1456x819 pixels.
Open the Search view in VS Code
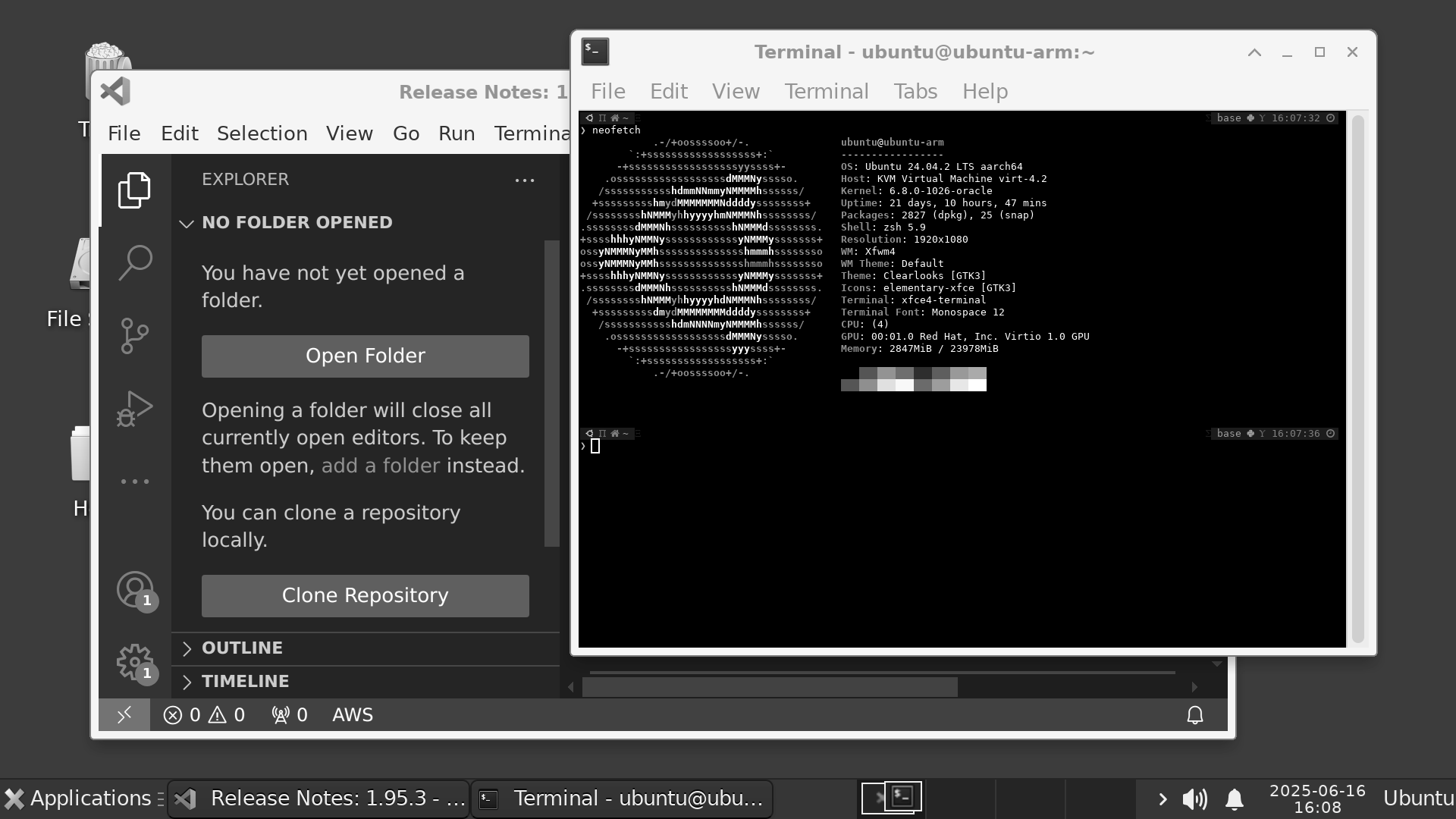click(x=134, y=262)
